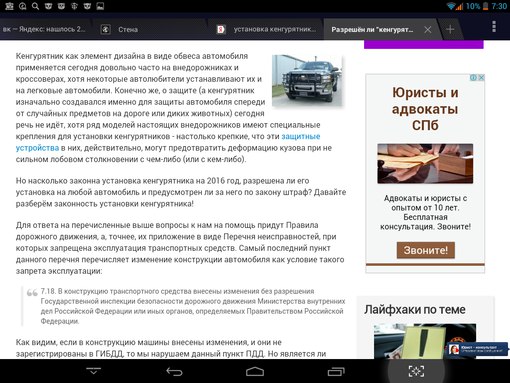The height and width of the screenshot is (383, 510).
Task: Tap the 7:30 clock in status bar
Action: [x=499, y=6]
